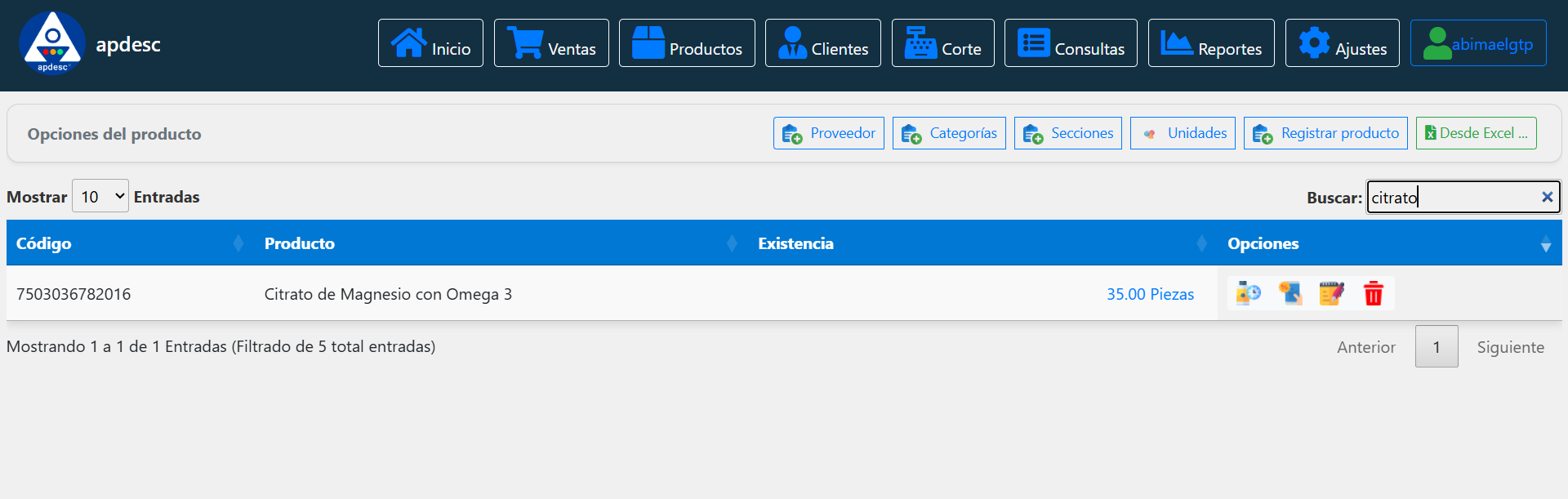Screen dimensions: 1568x499
Task: Go to Inicio home page
Action: point(430,43)
